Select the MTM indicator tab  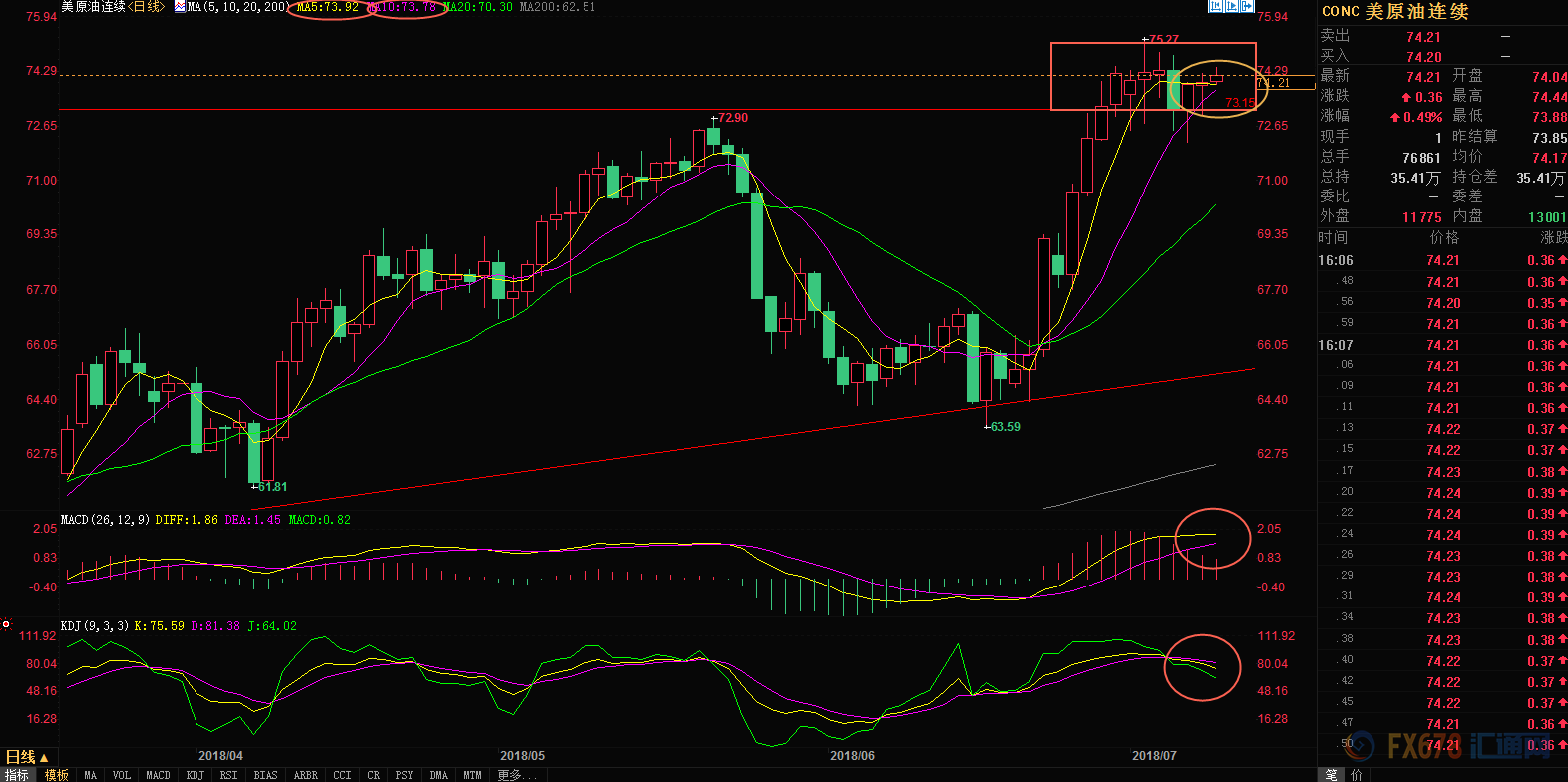[x=472, y=775]
